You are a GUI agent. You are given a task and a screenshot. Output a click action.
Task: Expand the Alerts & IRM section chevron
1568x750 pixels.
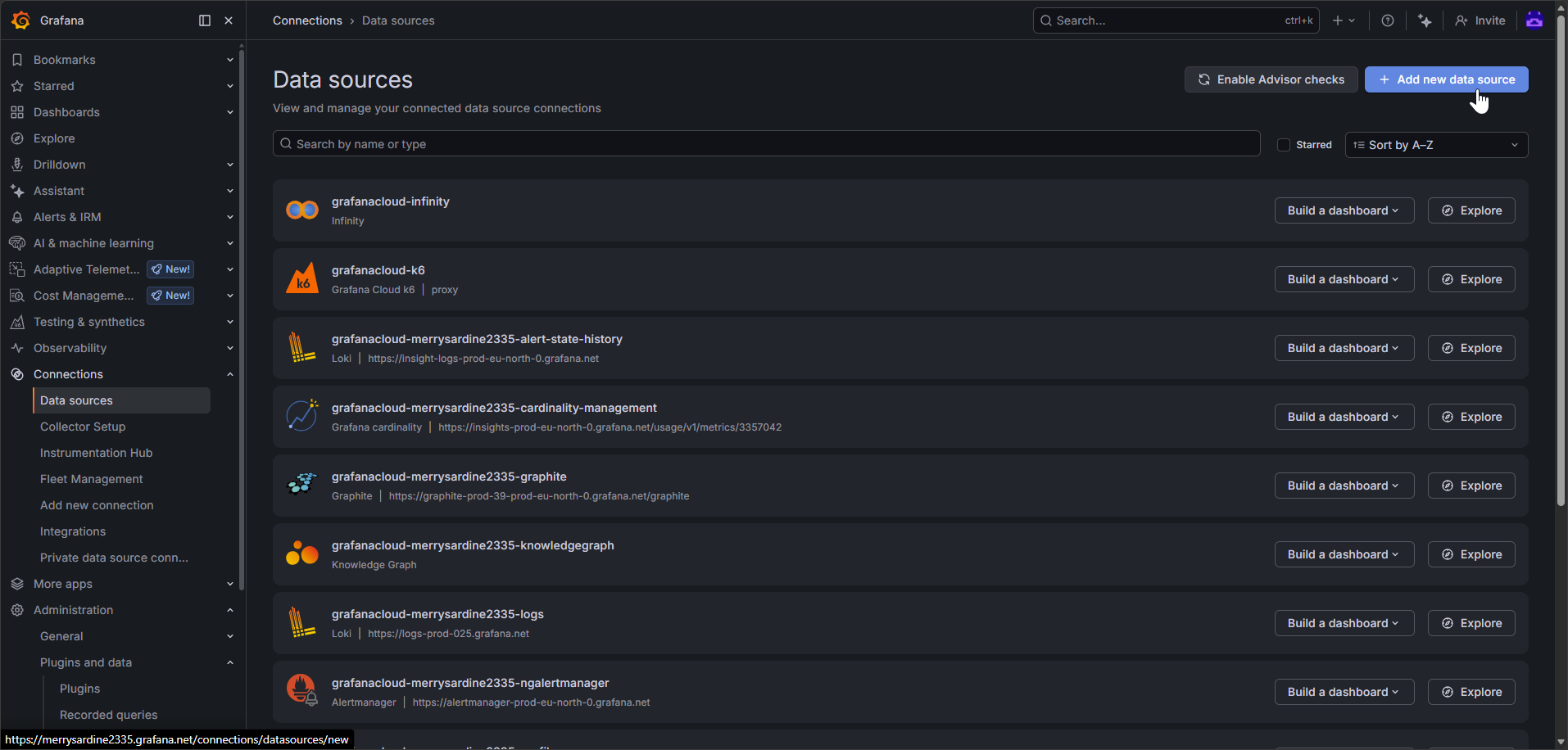[230, 217]
